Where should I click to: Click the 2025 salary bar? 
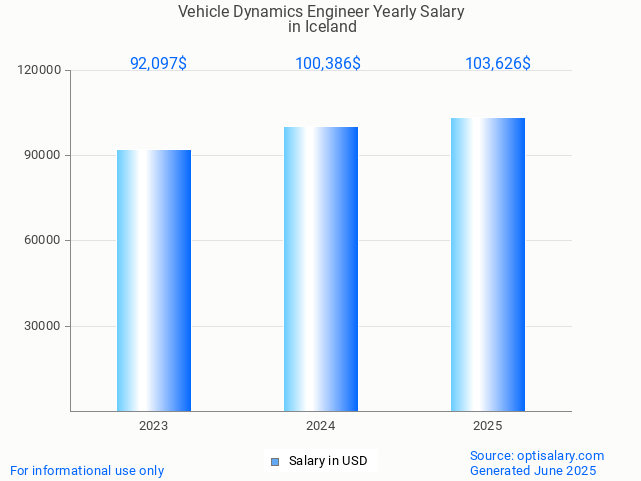488,264
